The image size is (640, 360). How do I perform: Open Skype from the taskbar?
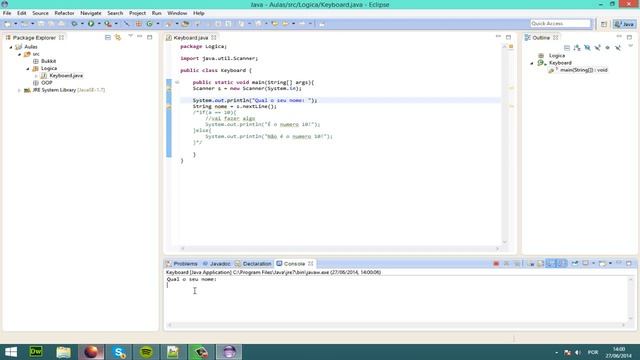(119, 351)
